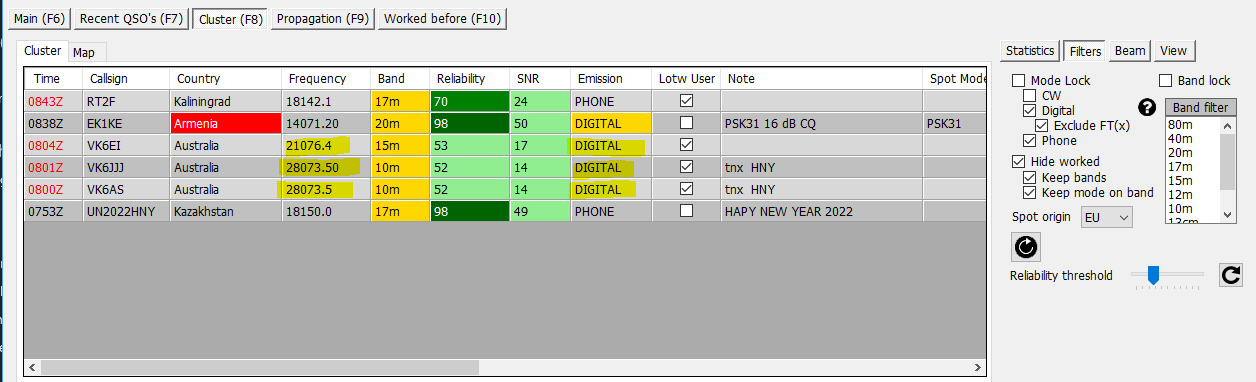The image size is (1256, 382).
Task: Sort by the Frequency column header
Action: tap(326, 78)
